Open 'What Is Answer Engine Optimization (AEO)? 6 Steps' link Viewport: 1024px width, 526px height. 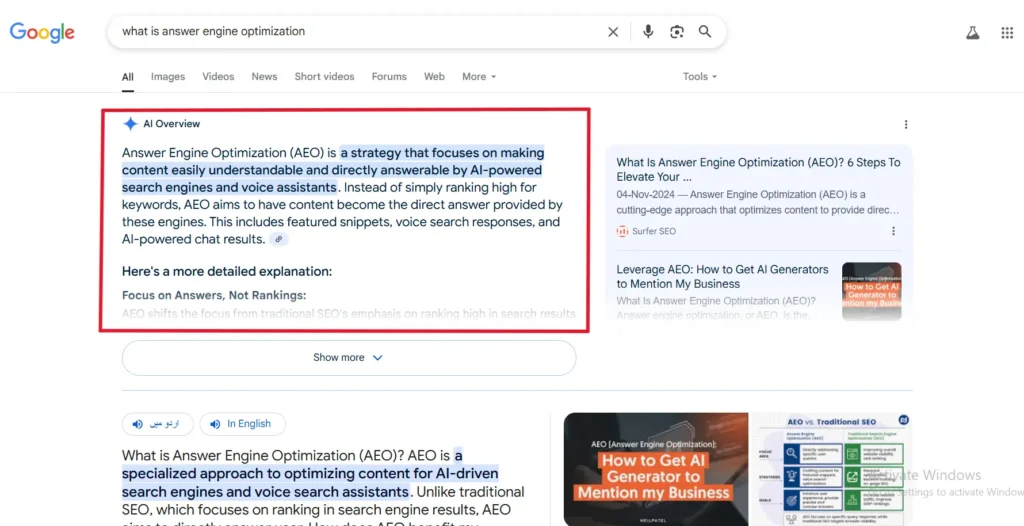tap(758, 169)
